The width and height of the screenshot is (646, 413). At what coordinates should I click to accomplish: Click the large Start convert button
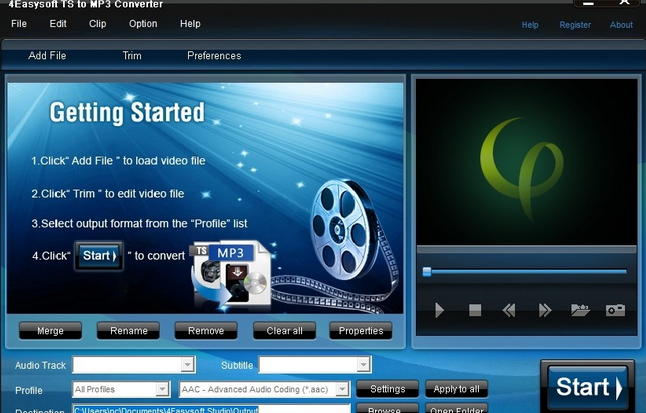pyautogui.click(x=588, y=387)
